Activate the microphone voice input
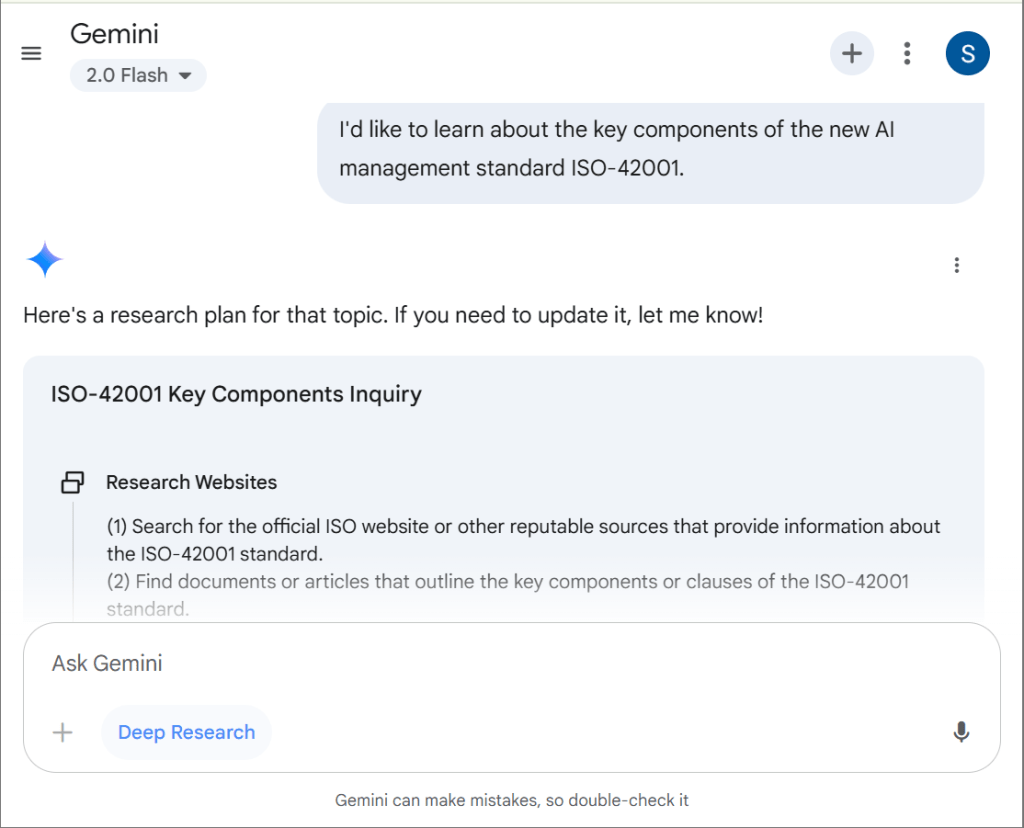1024x828 pixels. (x=961, y=733)
